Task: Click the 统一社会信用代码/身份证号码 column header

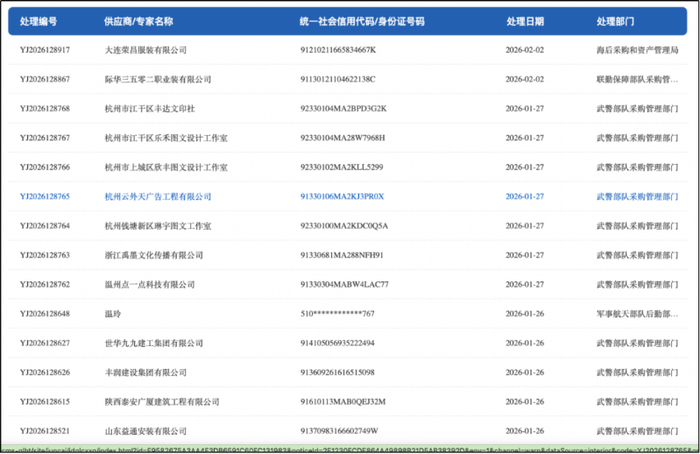Action: tap(362, 21)
